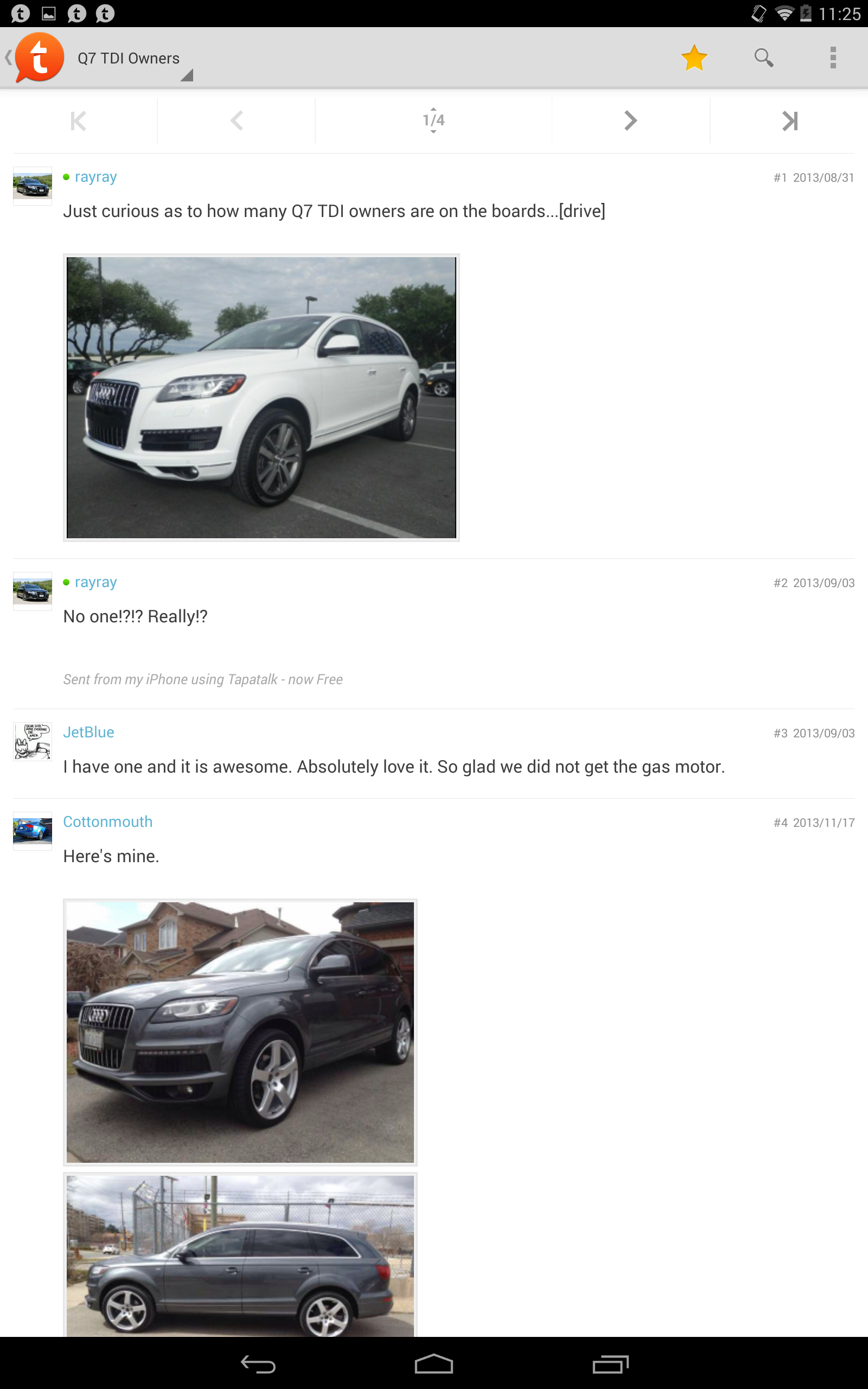View the gray Q7 side profile photo
Image resolution: width=868 pixels, height=1389 pixels.
[x=240, y=1254]
